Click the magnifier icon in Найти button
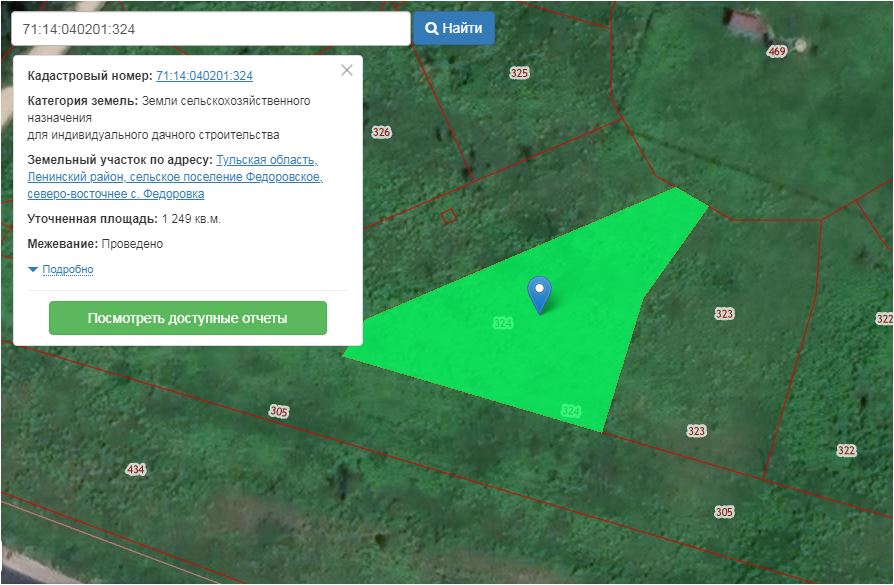 coord(432,28)
